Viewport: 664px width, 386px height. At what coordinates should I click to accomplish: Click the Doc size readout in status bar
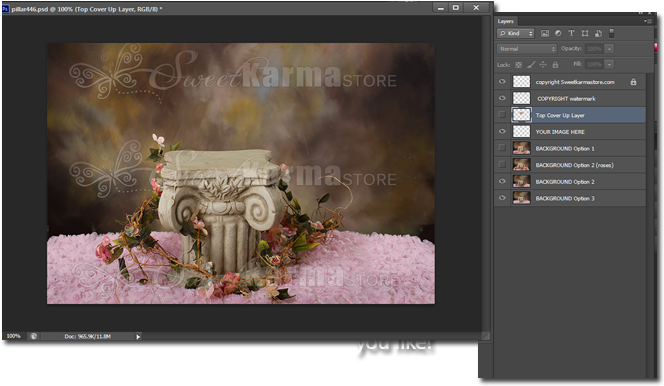coord(88,336)
